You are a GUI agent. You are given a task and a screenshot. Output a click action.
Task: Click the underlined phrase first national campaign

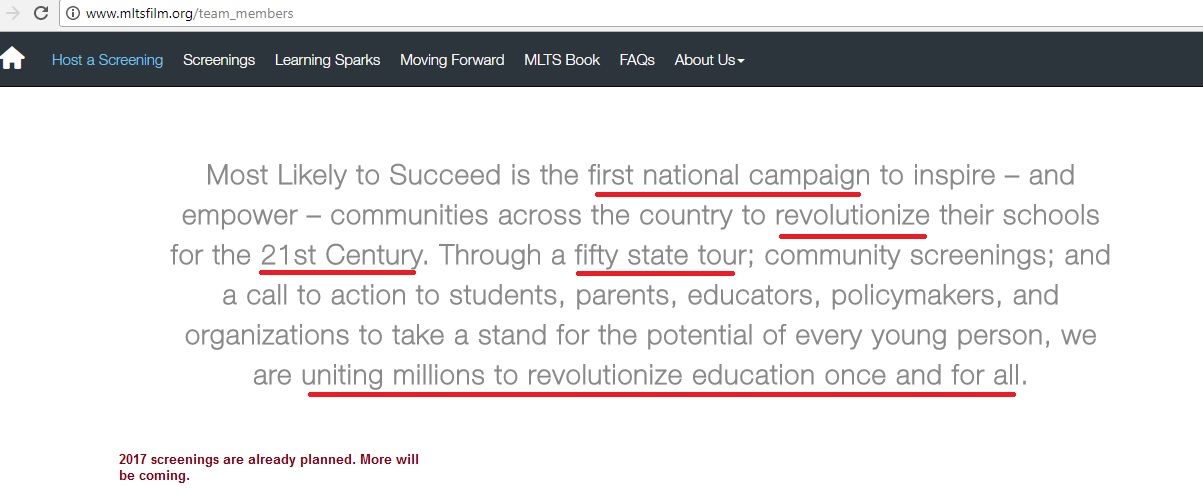tap(729, 176)
